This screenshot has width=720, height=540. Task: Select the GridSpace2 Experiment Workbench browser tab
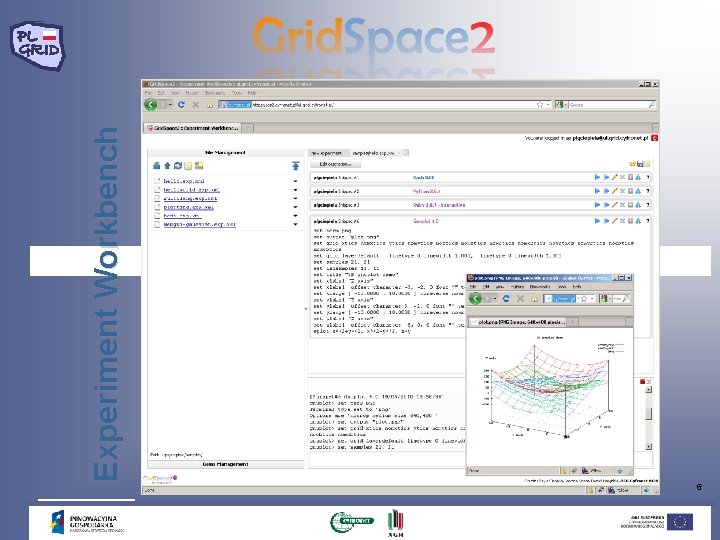point(193,128)
